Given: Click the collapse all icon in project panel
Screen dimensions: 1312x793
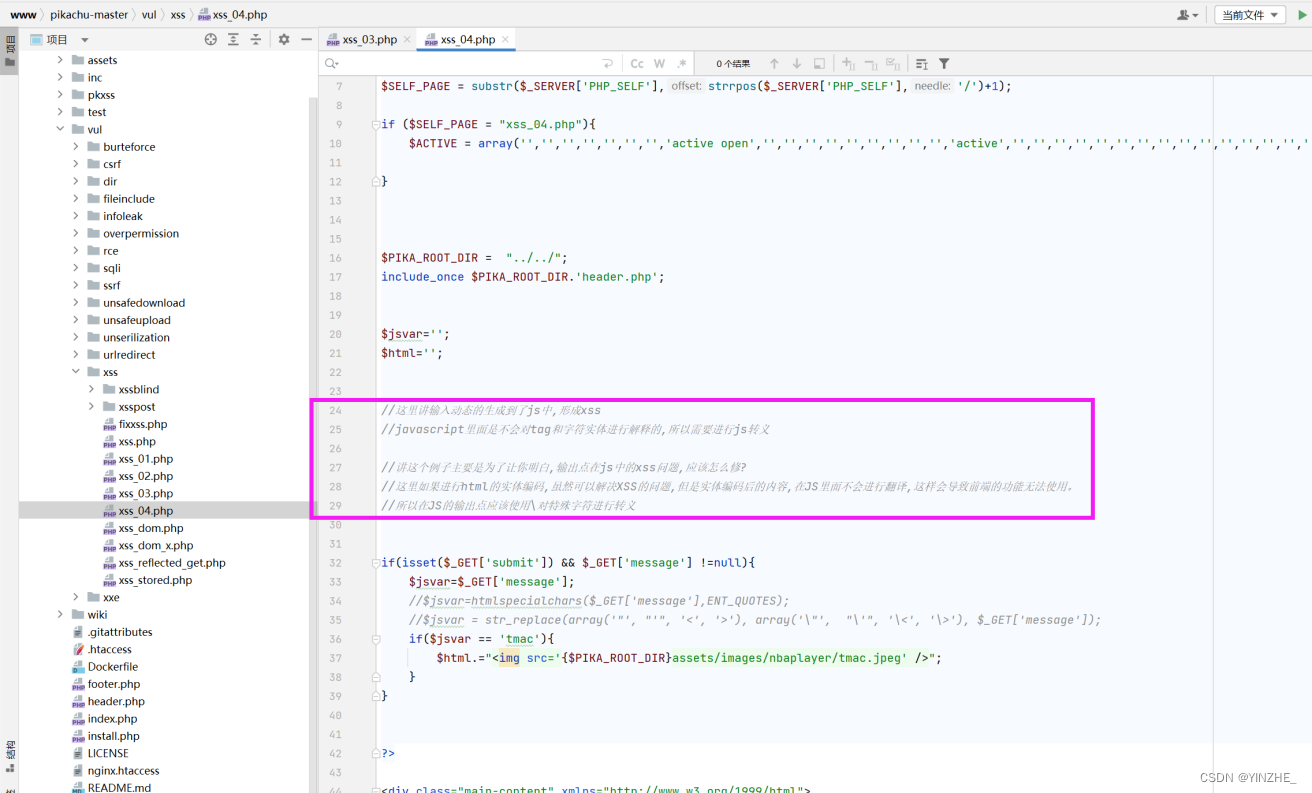Looking at the screenshot, I should coord(255,39).
